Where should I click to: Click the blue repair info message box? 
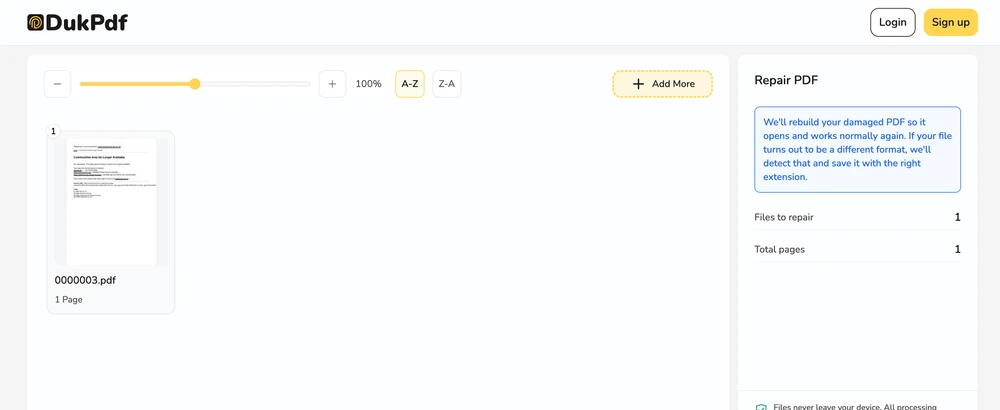[x=857, y=149]
